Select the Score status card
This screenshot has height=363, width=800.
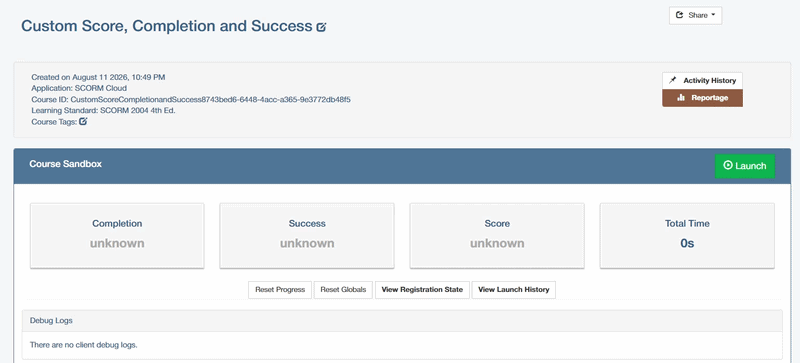(x=497, y=235)
